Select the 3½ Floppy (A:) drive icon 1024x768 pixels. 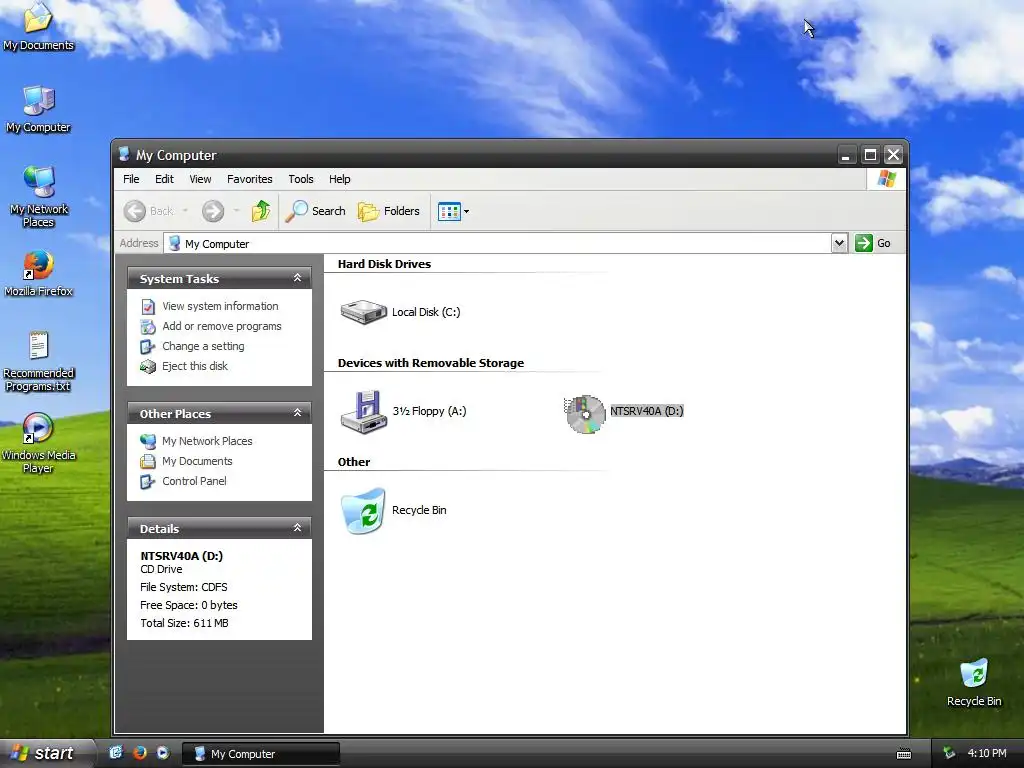(x=364, y=411)
